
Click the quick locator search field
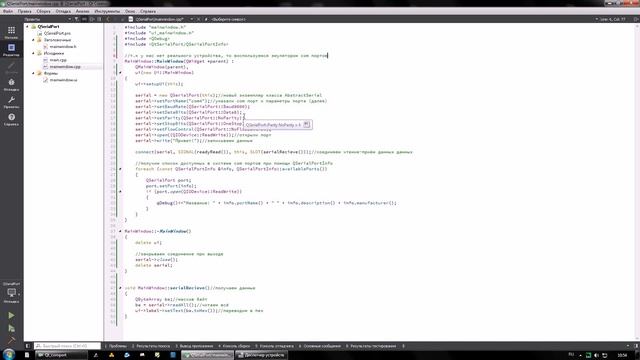(67, 346)
